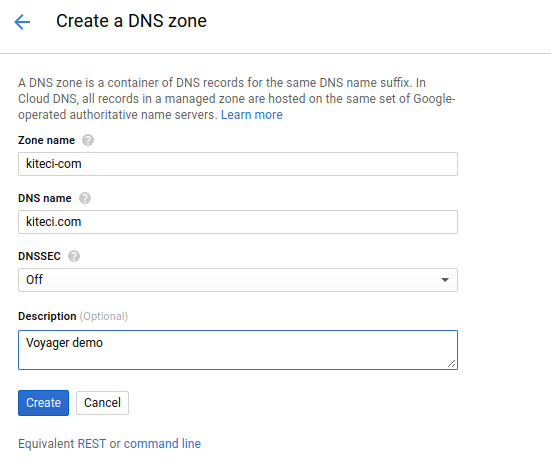The height and width of the screenshot is (466, 551).
Task: Open the Zone name help tooltip icon
Action: click(88, 140)
